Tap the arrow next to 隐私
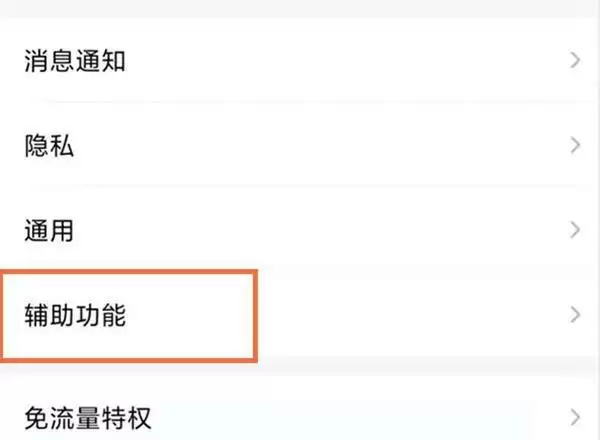600x440 pixels. [x=575, y=146]
